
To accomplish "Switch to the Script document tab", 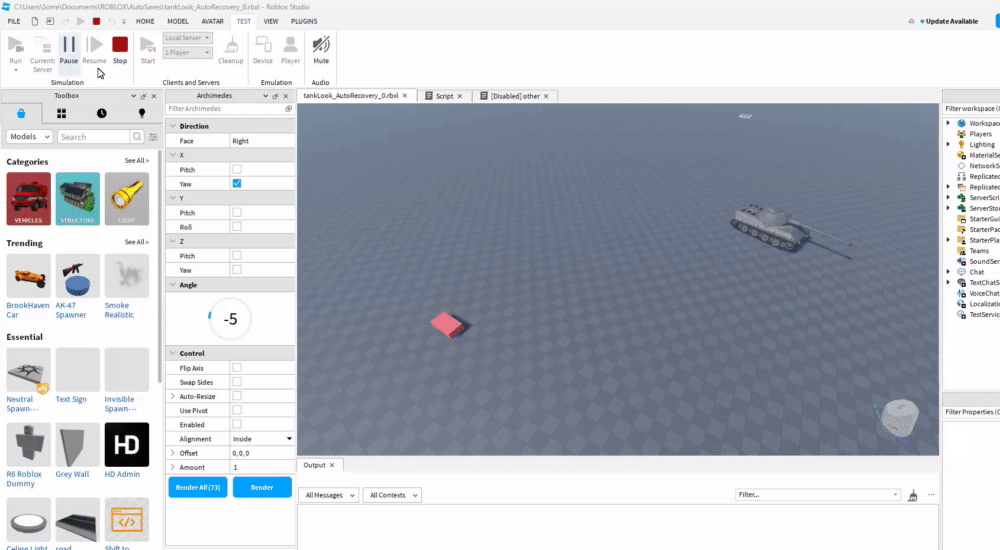I will coord(445,96).
